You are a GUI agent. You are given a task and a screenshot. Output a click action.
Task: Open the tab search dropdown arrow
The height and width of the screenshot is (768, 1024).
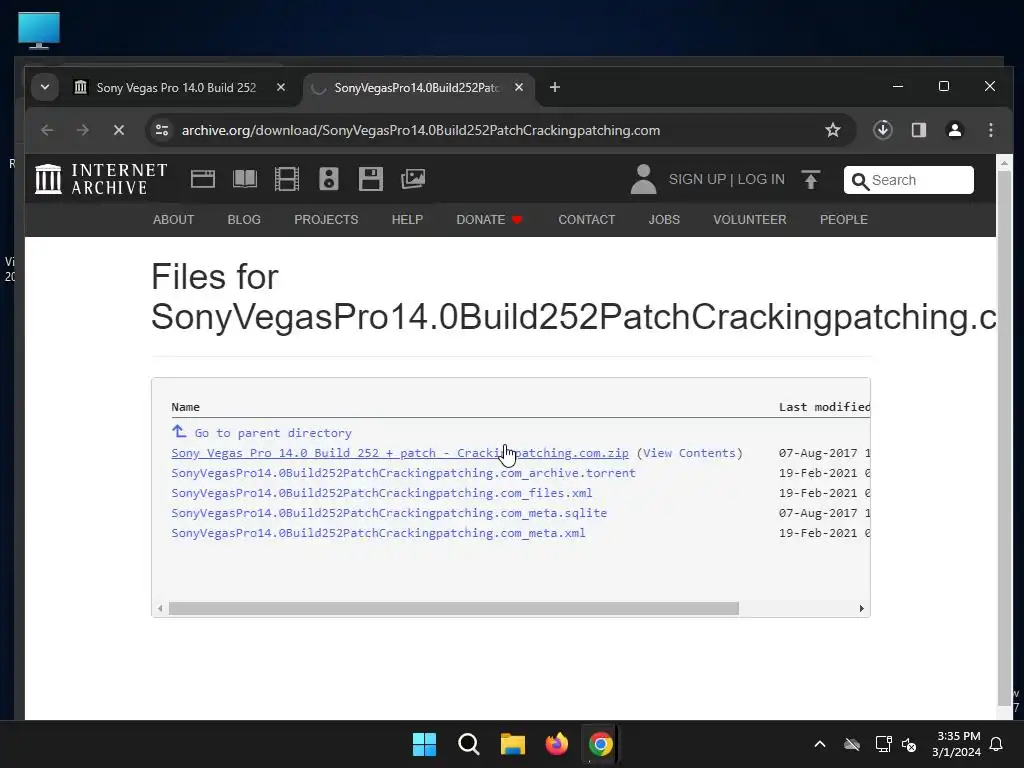click(44, 87)
